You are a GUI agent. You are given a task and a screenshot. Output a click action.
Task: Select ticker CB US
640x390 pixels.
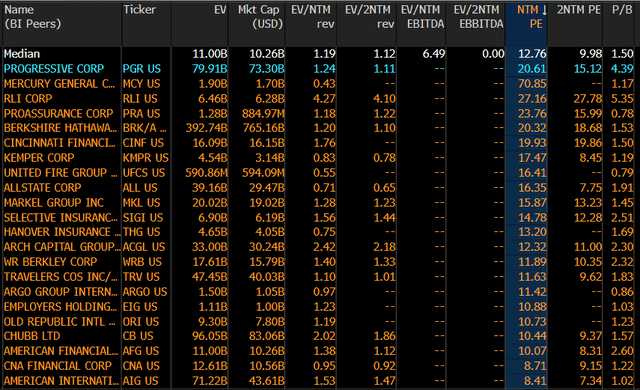[x=138, y=336]
